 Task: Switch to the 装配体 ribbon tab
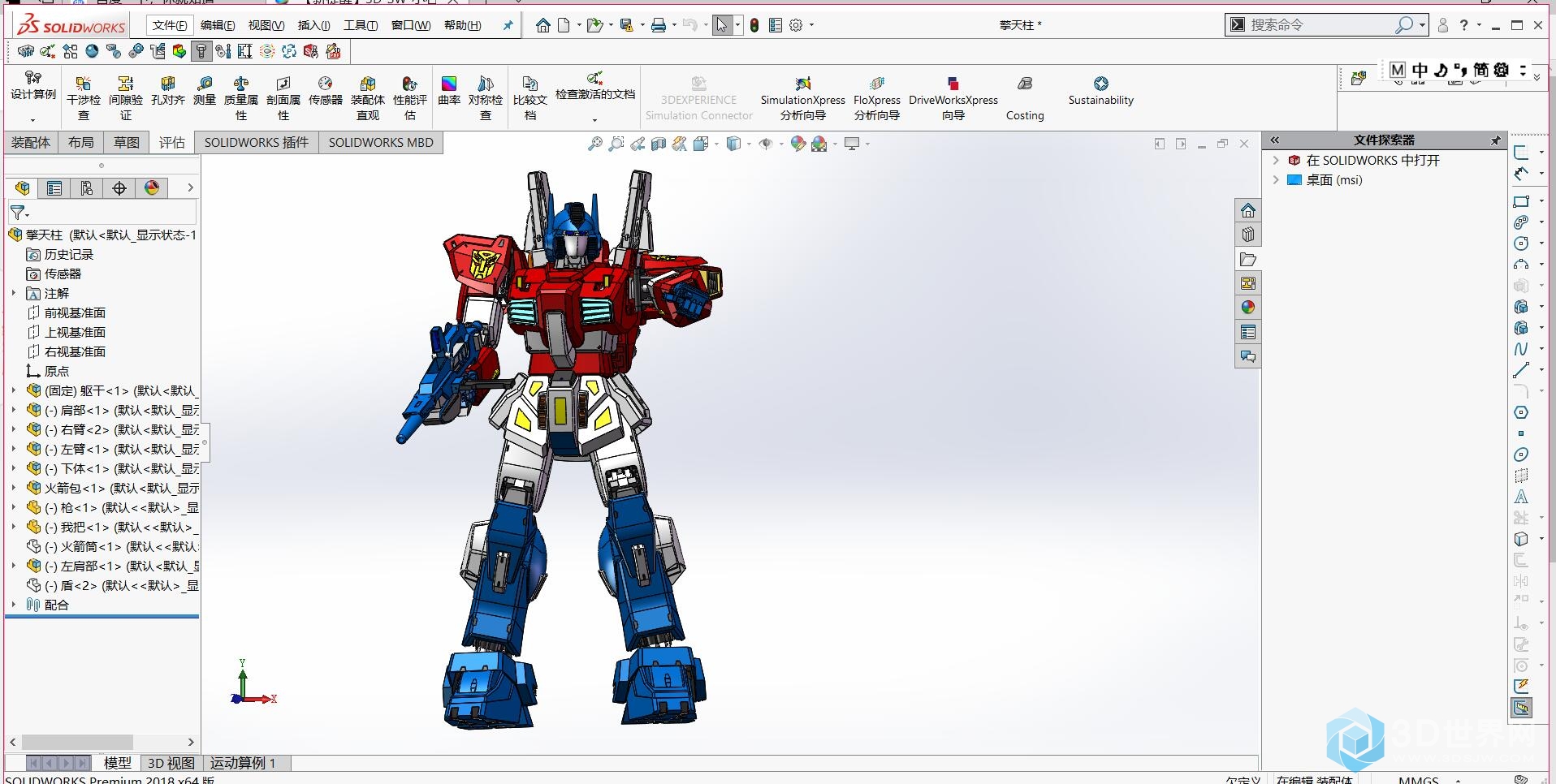click(x=31, y=143)
